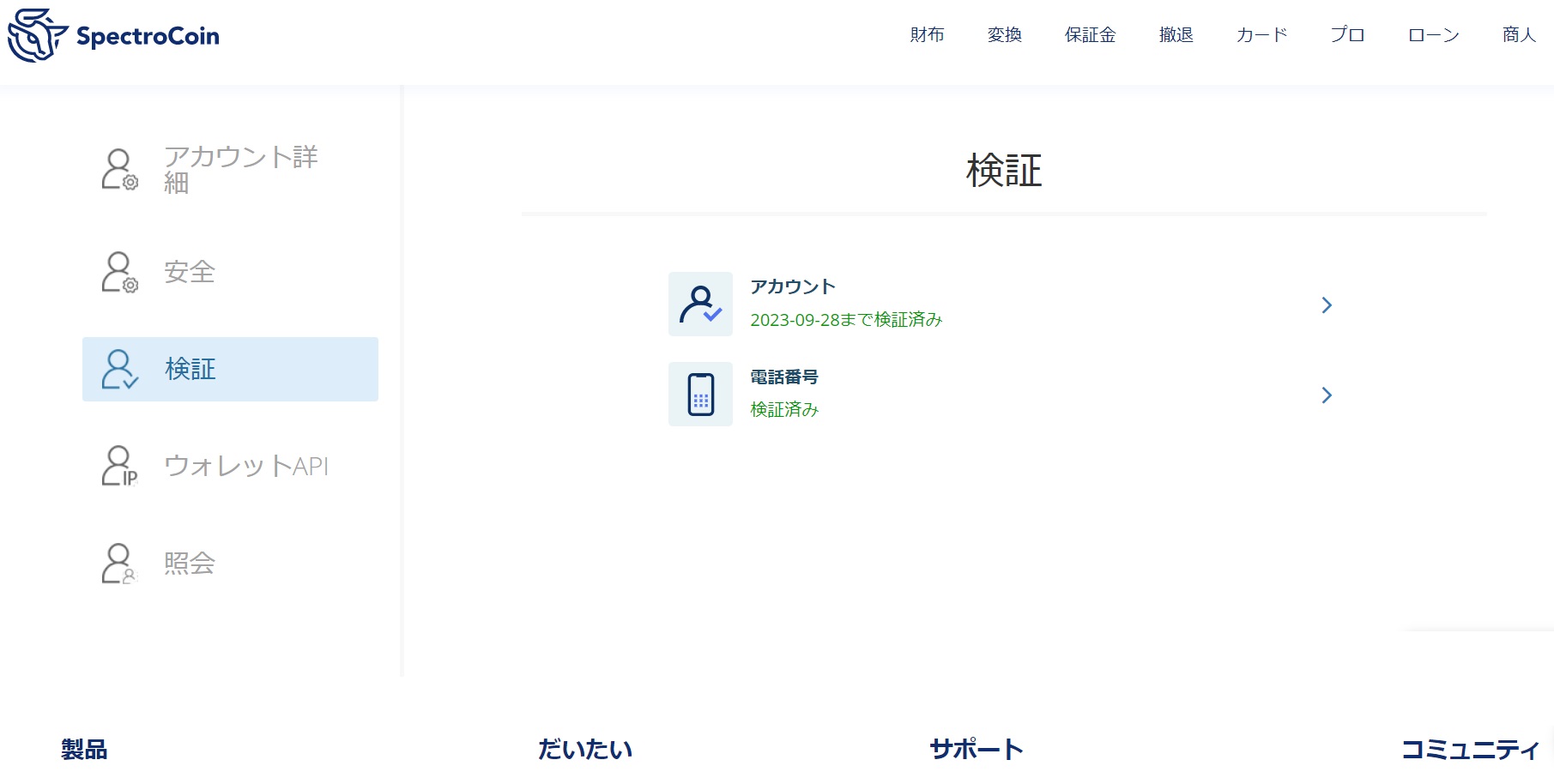Click the account verification person icon
Image resolution: width=1554 pixels, height=784 pixels.
700,305
